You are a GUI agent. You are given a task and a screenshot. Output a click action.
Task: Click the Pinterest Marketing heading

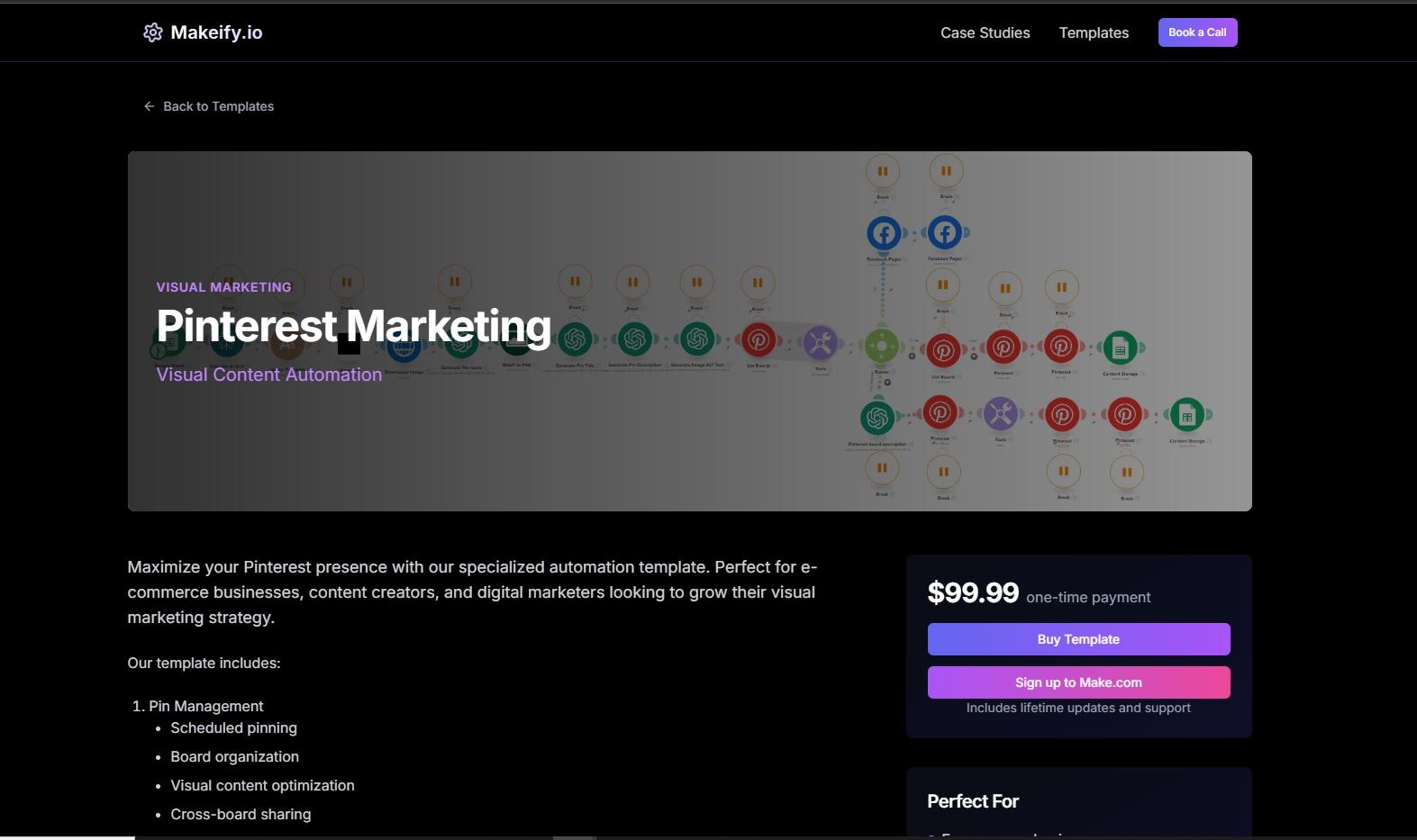tap(353, 326)
